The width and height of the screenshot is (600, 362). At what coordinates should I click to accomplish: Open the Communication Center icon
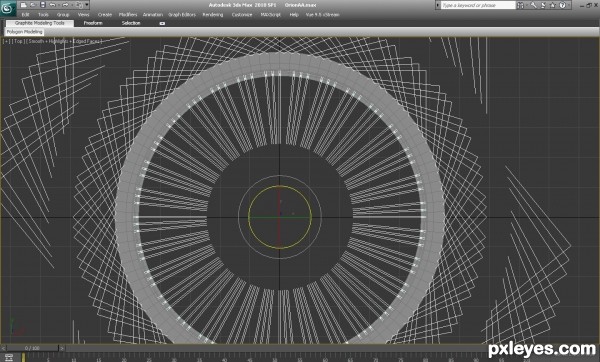543,5
